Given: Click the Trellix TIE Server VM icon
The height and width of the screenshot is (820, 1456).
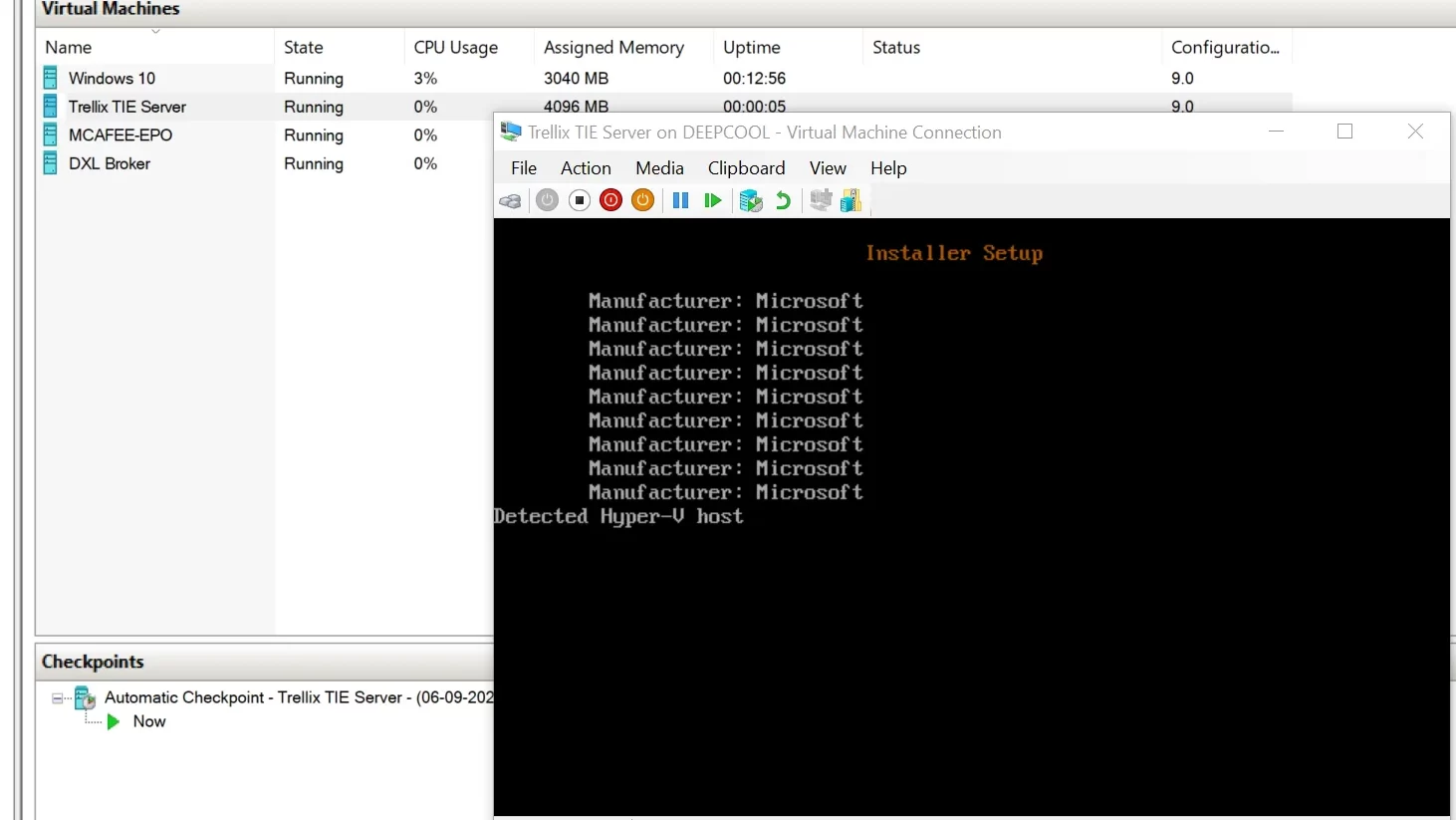Looking at the screenshot, I should 51,107.
